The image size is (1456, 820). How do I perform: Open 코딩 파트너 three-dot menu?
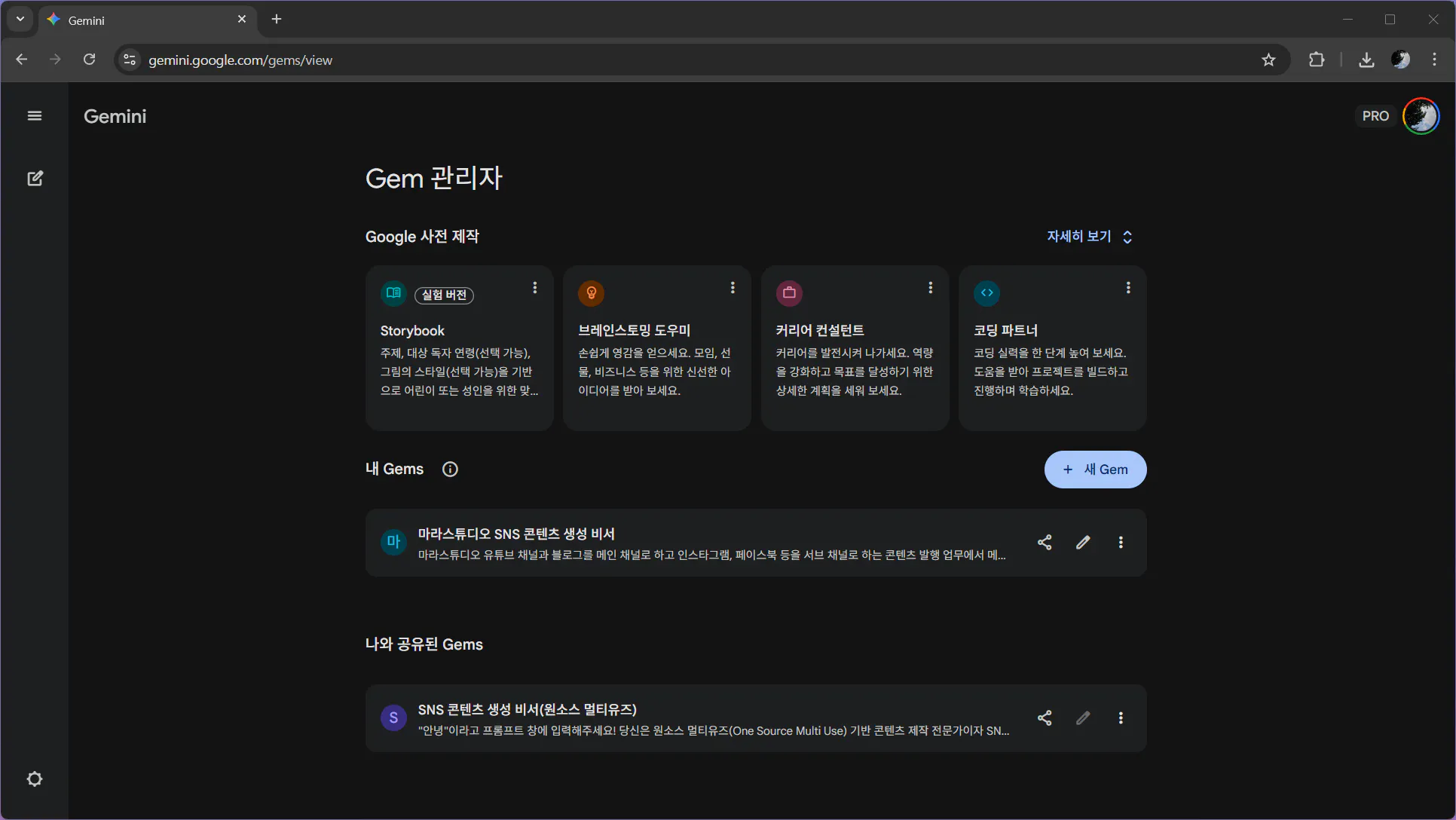point(1128,288)
